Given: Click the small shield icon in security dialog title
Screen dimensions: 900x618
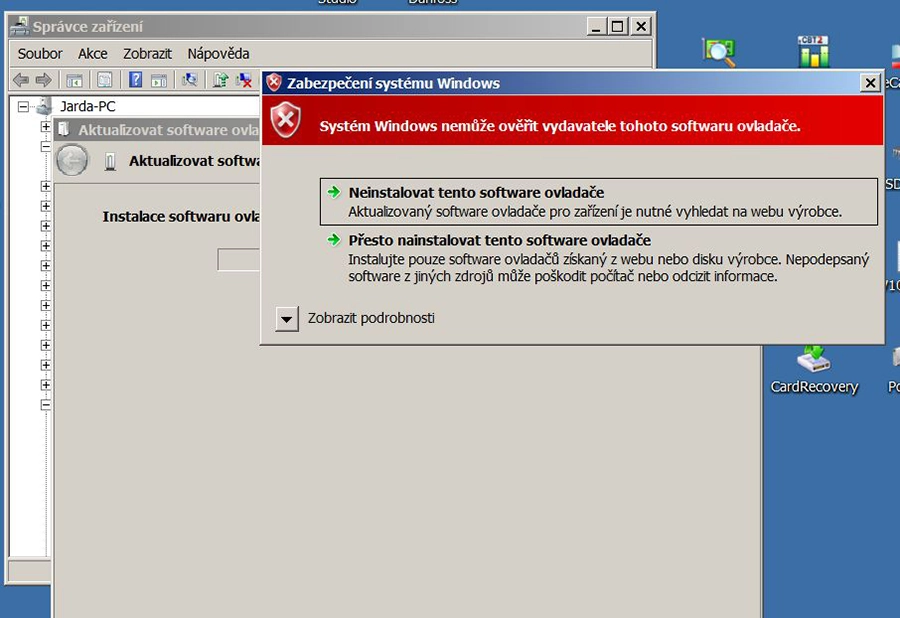Looking at the screenshot, I should point(274,83).
